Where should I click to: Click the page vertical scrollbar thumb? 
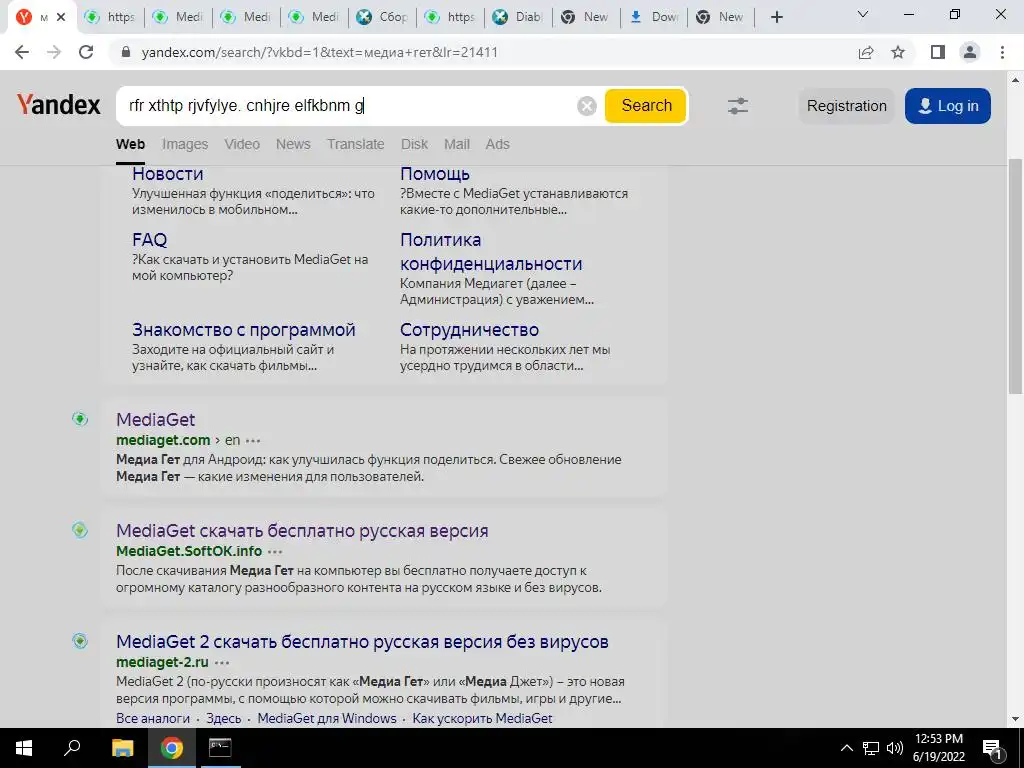1015,276
